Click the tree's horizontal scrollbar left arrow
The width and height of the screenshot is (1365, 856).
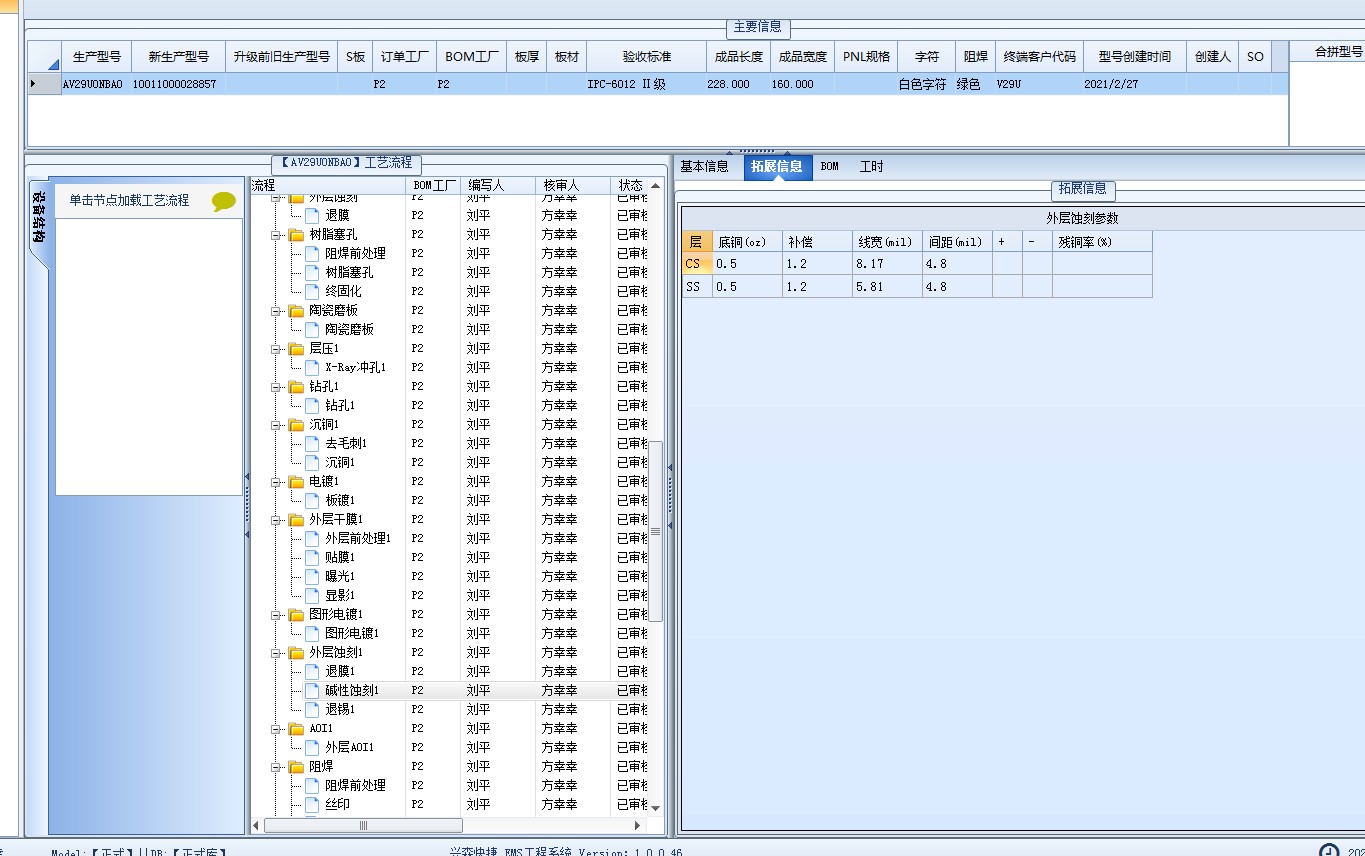click(256, 826)
